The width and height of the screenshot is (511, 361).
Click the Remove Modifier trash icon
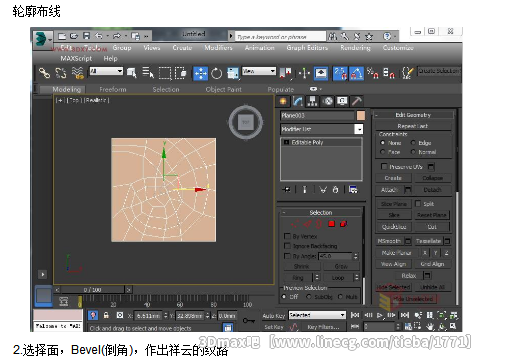tap(335, 190)
